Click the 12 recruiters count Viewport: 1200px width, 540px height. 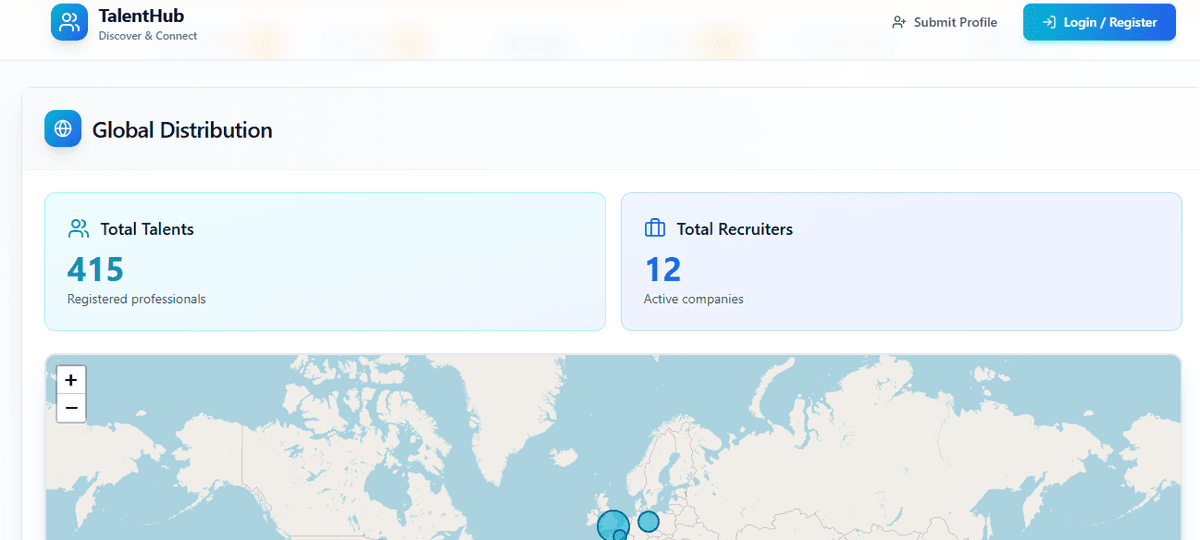click(x=662, y=269)
